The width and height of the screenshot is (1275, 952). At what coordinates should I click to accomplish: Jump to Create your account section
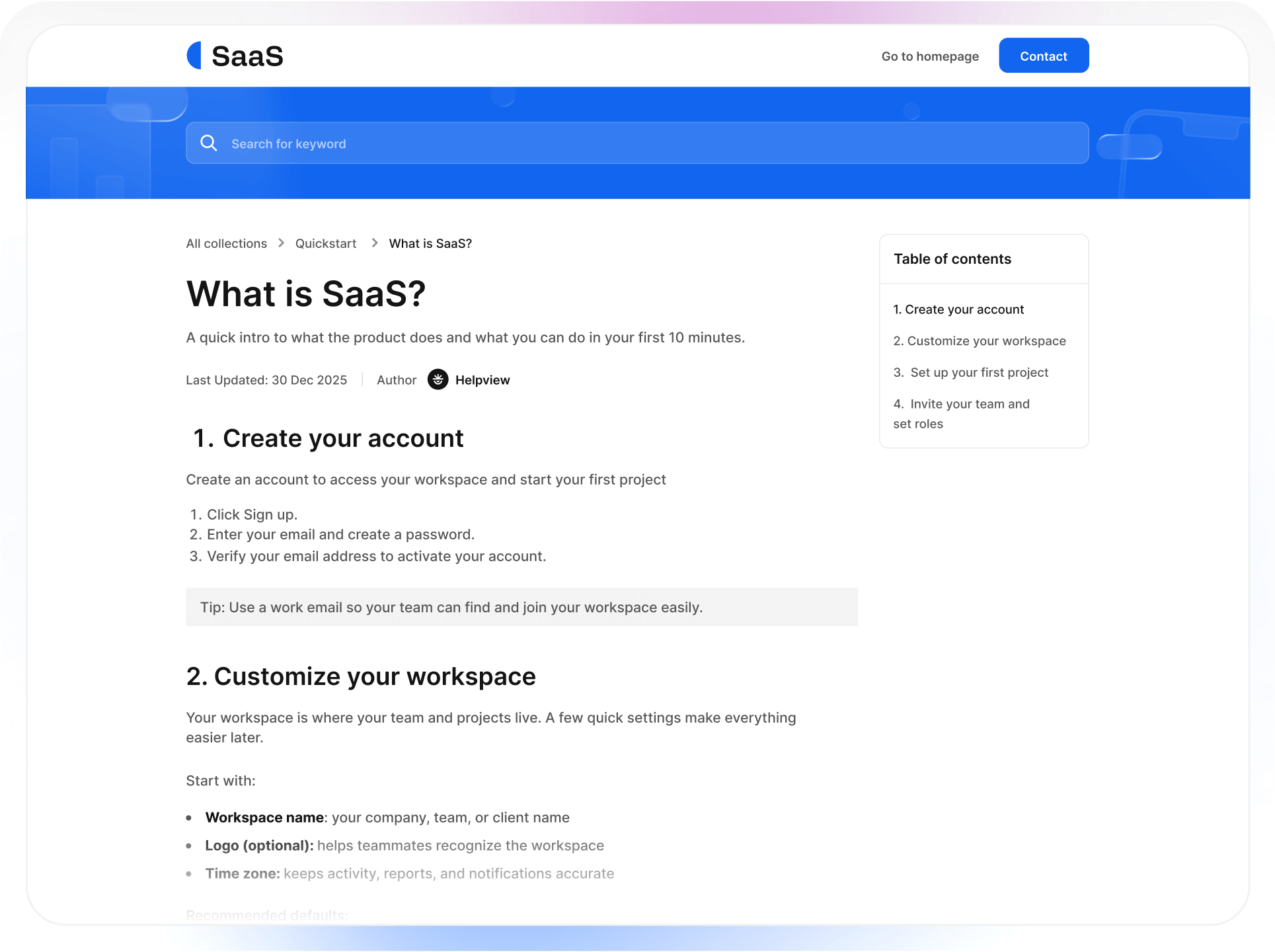pos(958,309)
